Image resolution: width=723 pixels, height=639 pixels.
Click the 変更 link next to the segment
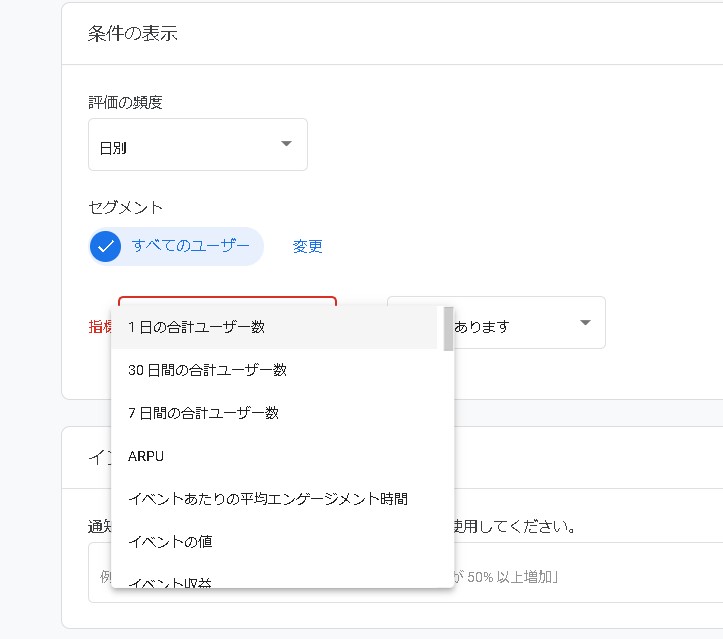coord(307,246)
